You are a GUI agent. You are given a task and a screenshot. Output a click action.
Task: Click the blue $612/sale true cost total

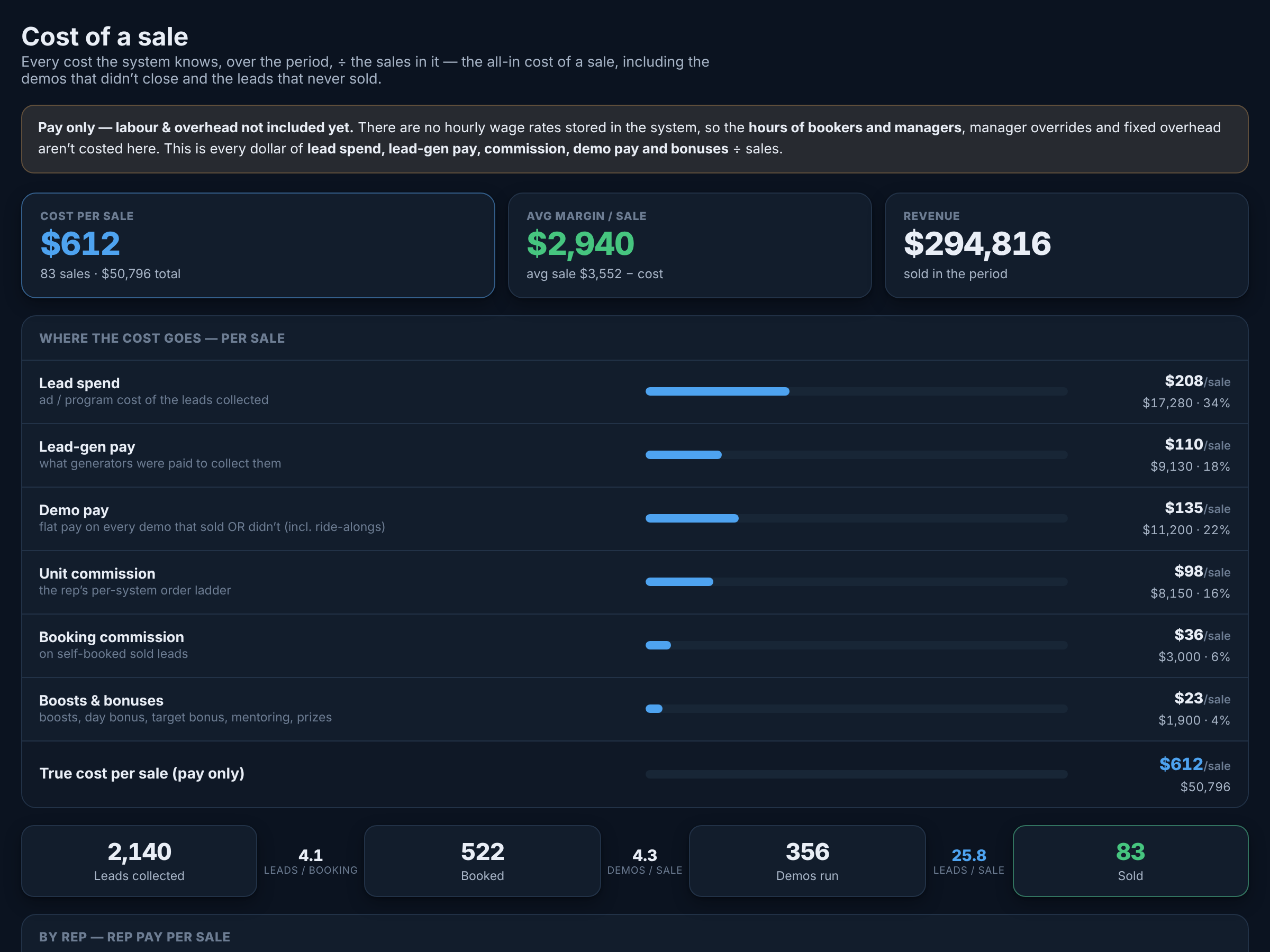click(x=1194, y=764)
